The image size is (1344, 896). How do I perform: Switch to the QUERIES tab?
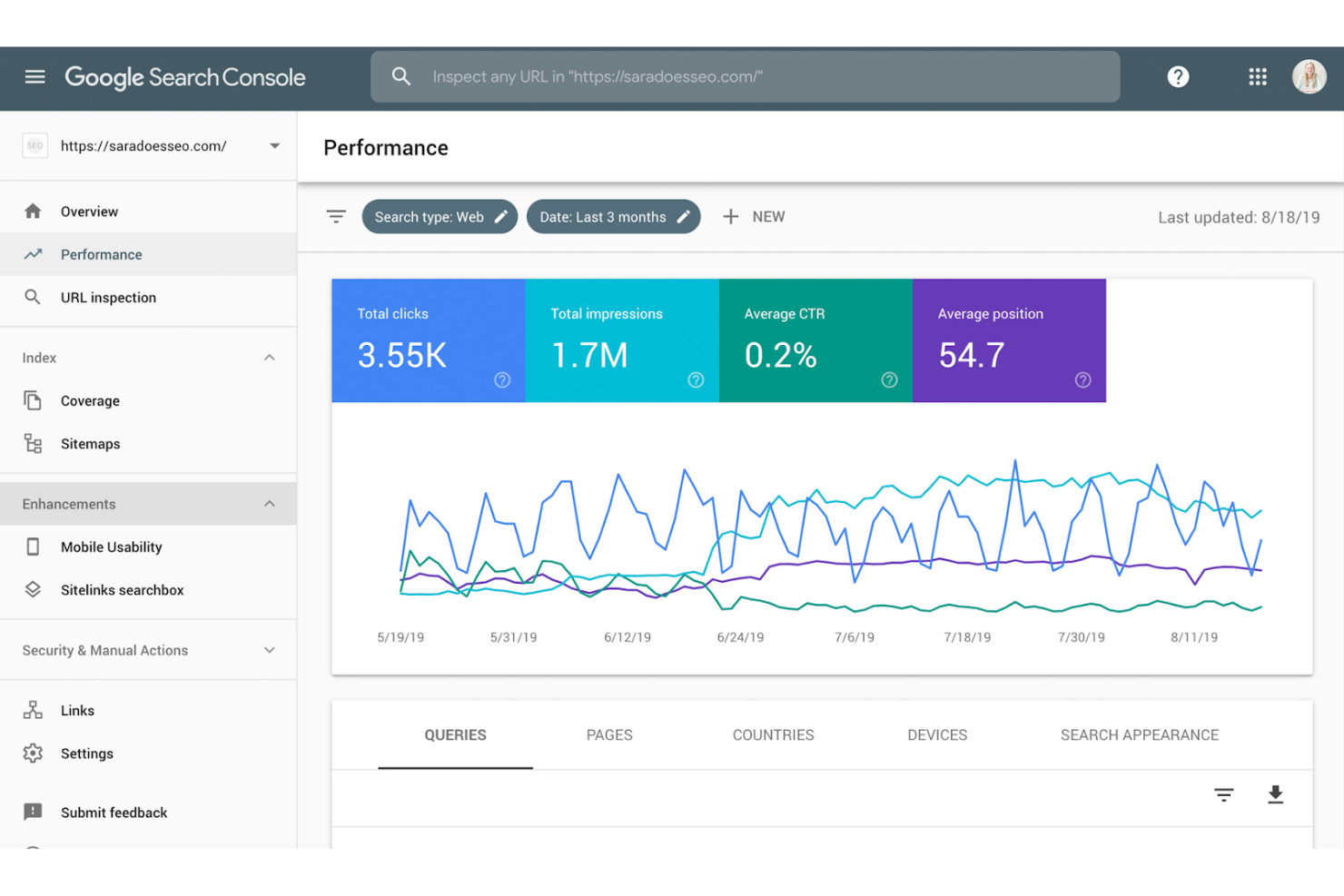455,735
